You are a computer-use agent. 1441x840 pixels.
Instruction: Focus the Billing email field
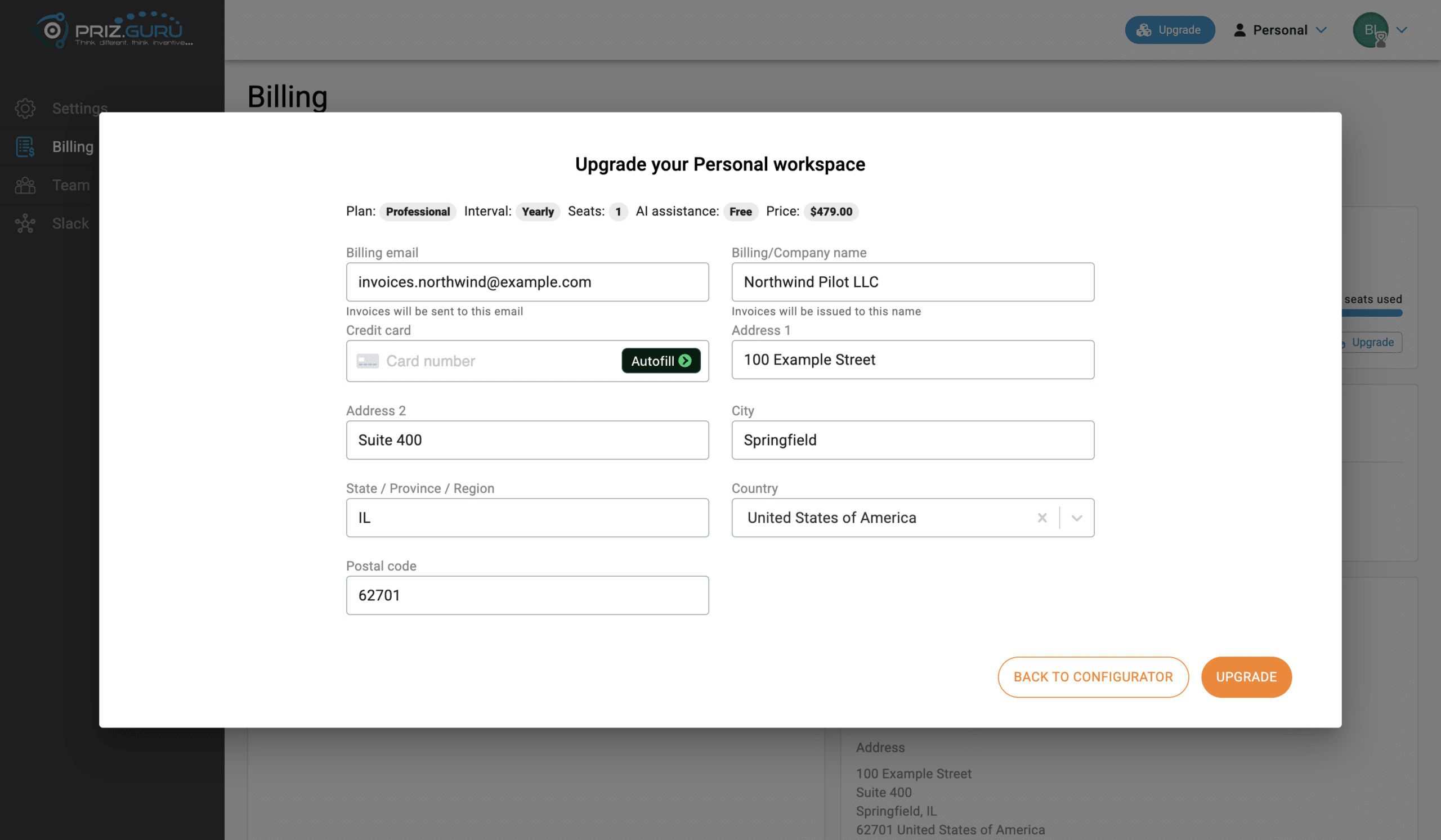click(x=527, y=282)
